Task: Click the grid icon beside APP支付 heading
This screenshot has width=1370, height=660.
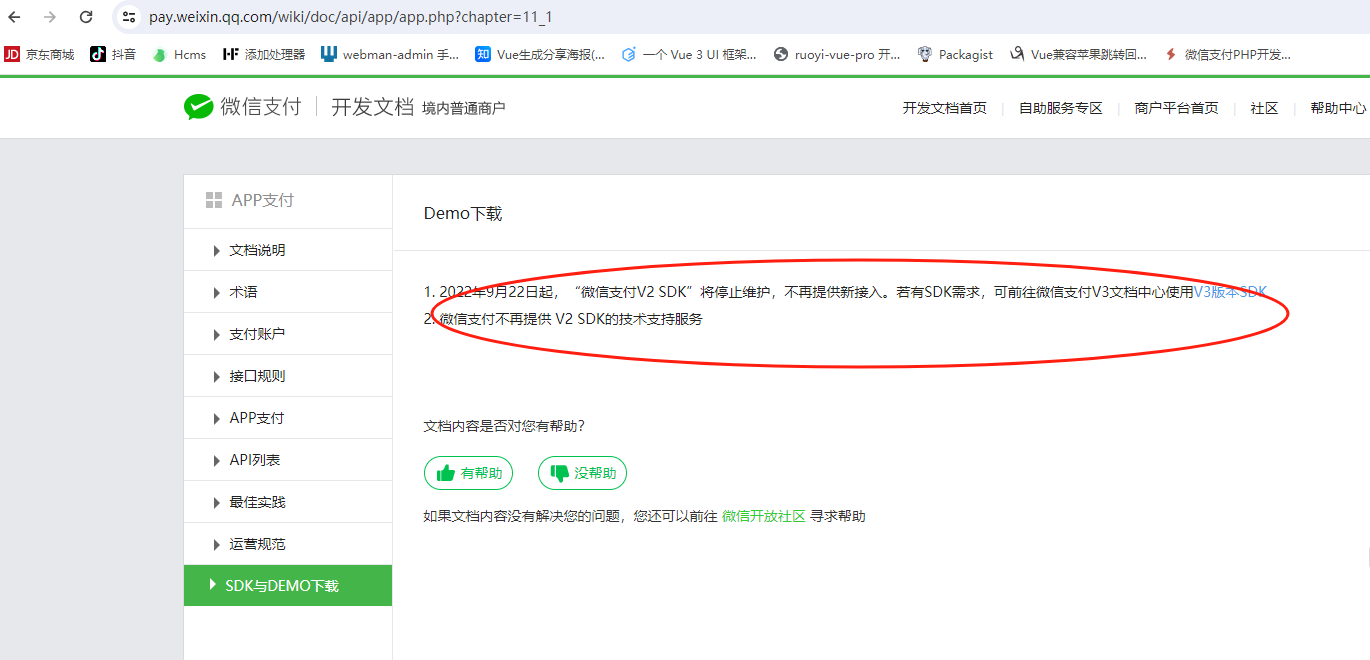Action: 213,200
